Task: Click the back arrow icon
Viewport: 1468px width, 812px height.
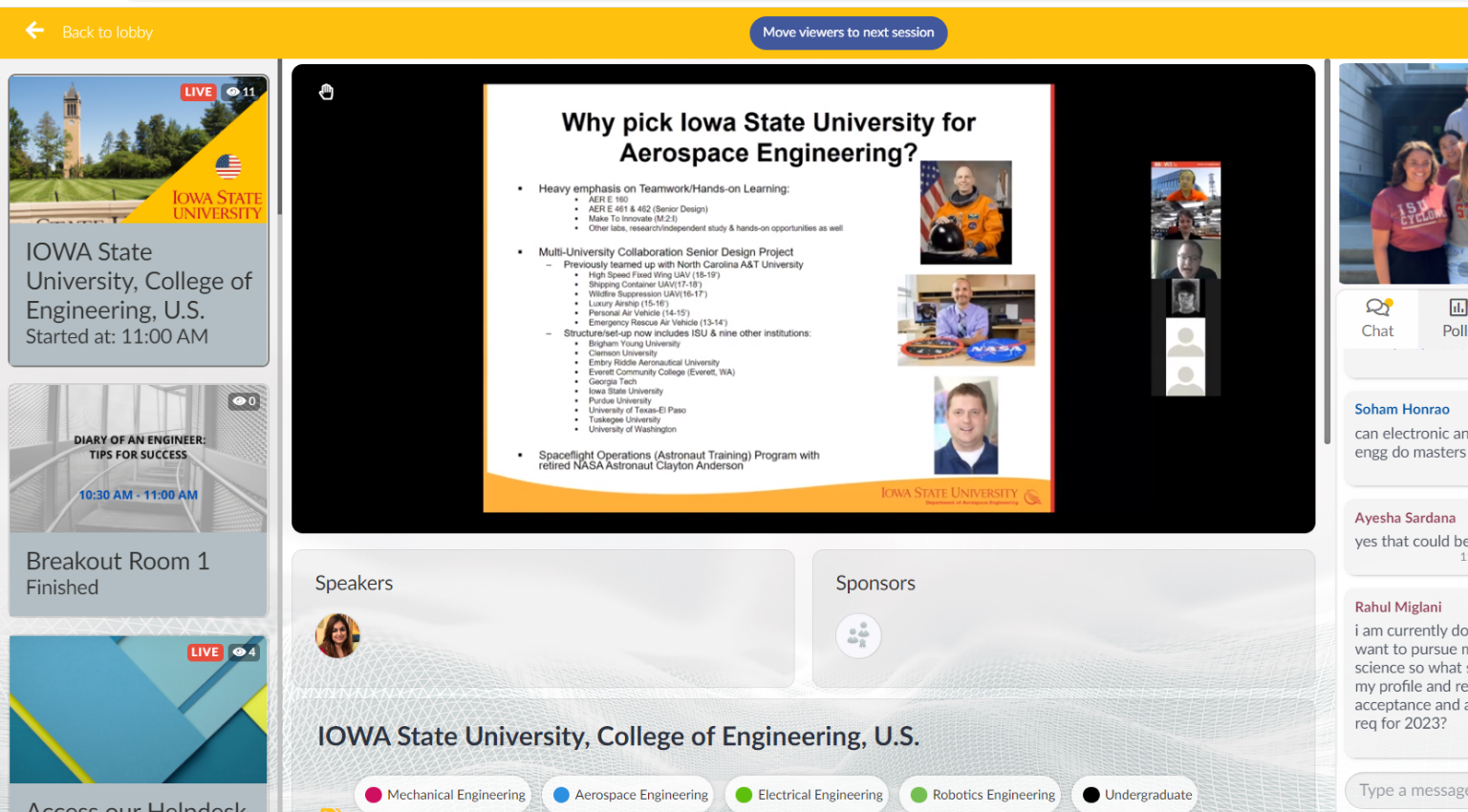Action: click(35, 32)
